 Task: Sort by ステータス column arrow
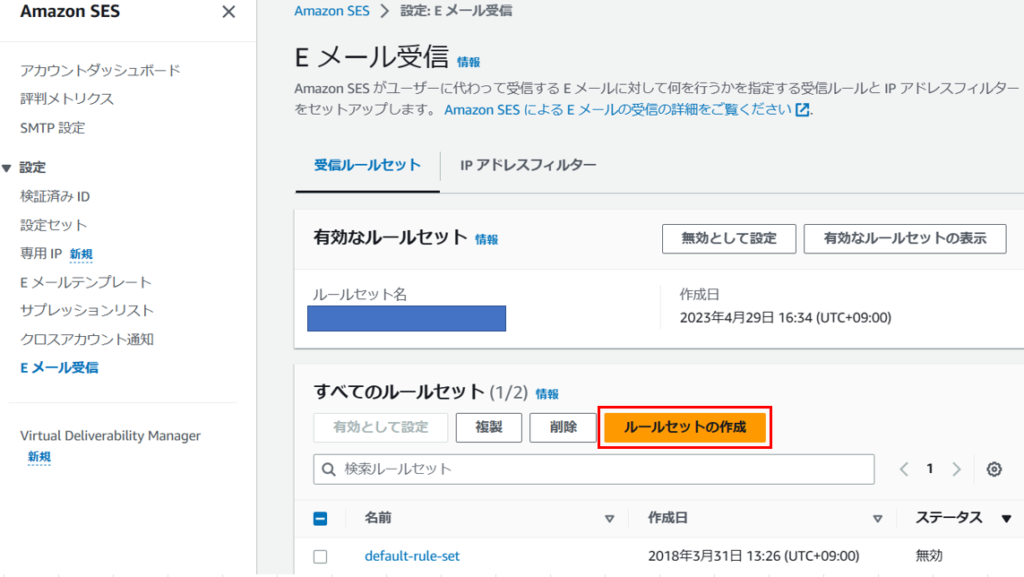[1006, 519]
